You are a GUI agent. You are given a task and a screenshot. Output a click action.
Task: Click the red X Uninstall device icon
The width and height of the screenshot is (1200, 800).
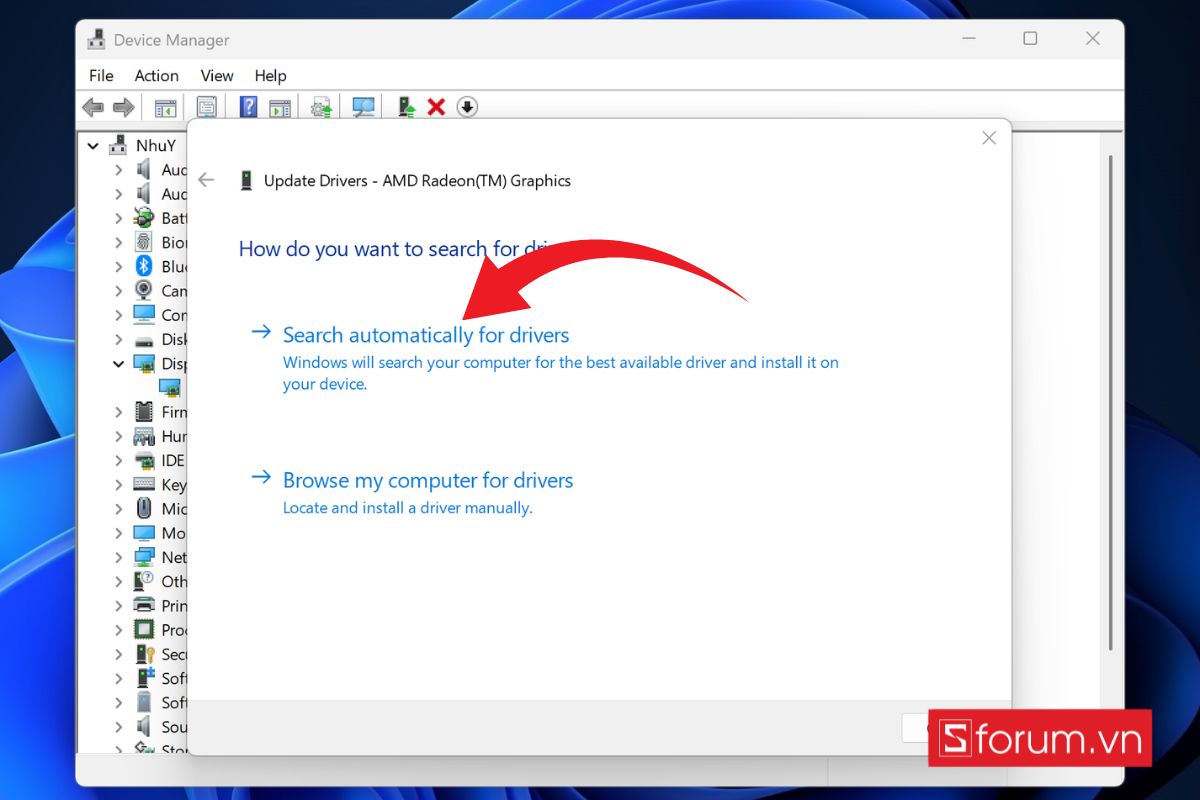click(x=436, y=107)
